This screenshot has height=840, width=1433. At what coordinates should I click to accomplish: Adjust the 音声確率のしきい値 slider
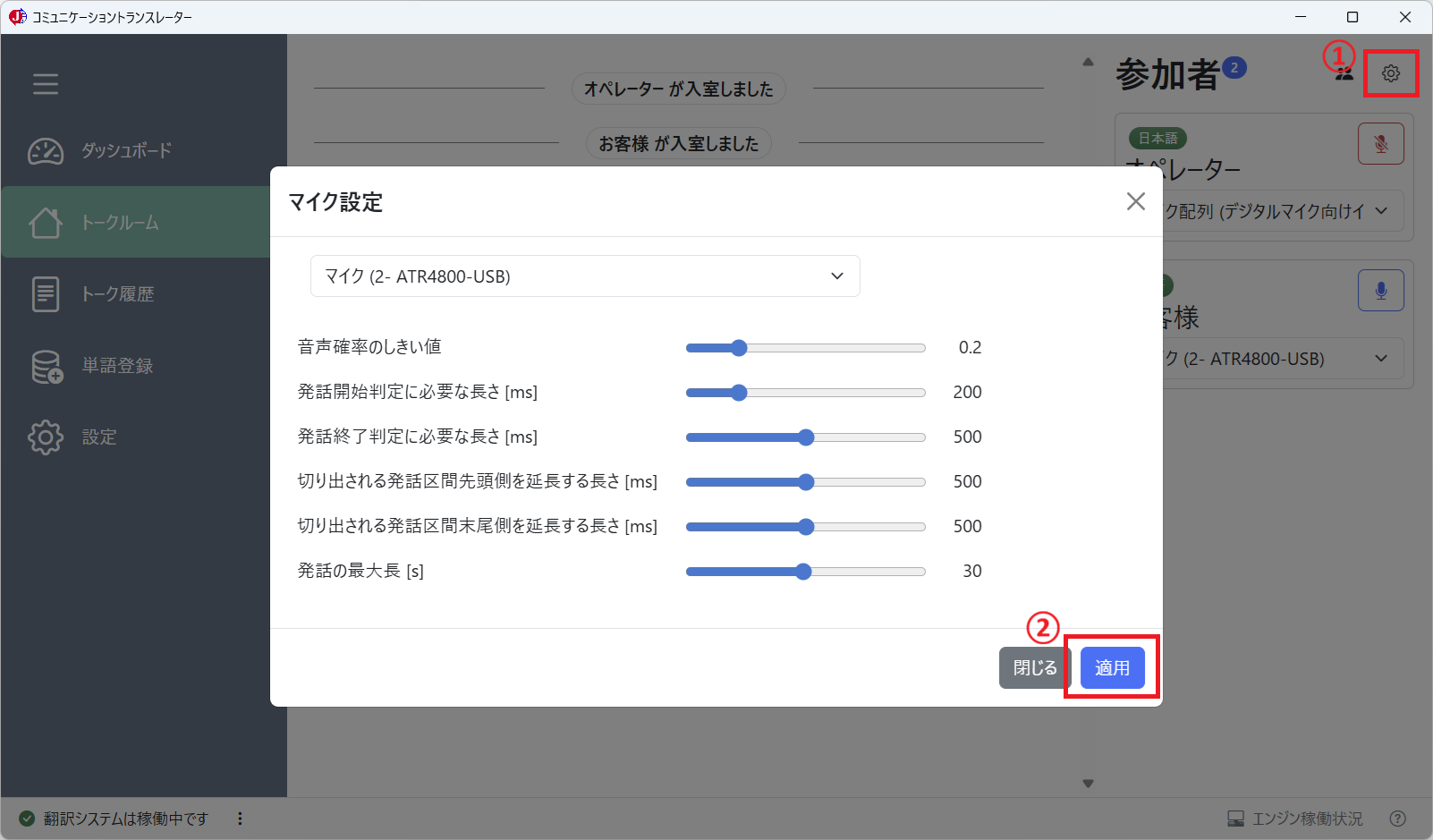click(x=738, y=347)
